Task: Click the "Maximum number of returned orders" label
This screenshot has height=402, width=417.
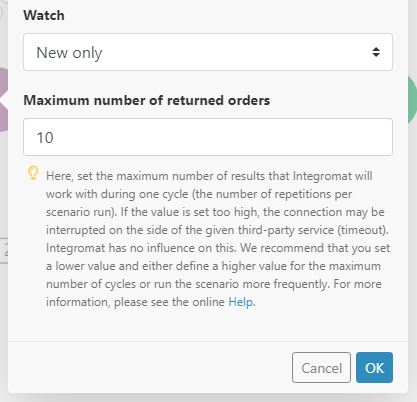Action: click(147, 100)
